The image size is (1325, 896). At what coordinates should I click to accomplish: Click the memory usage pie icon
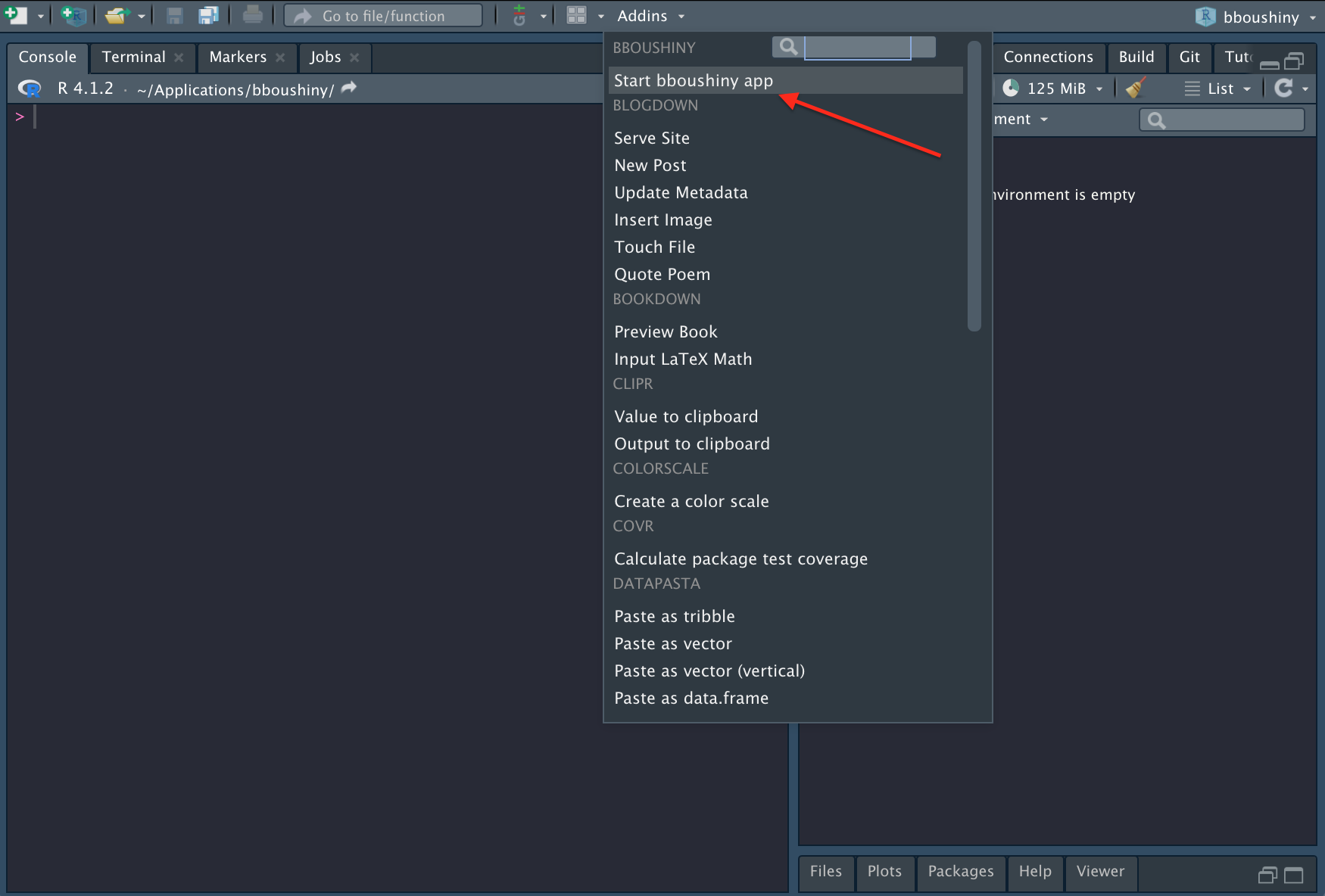point(1011,89)
